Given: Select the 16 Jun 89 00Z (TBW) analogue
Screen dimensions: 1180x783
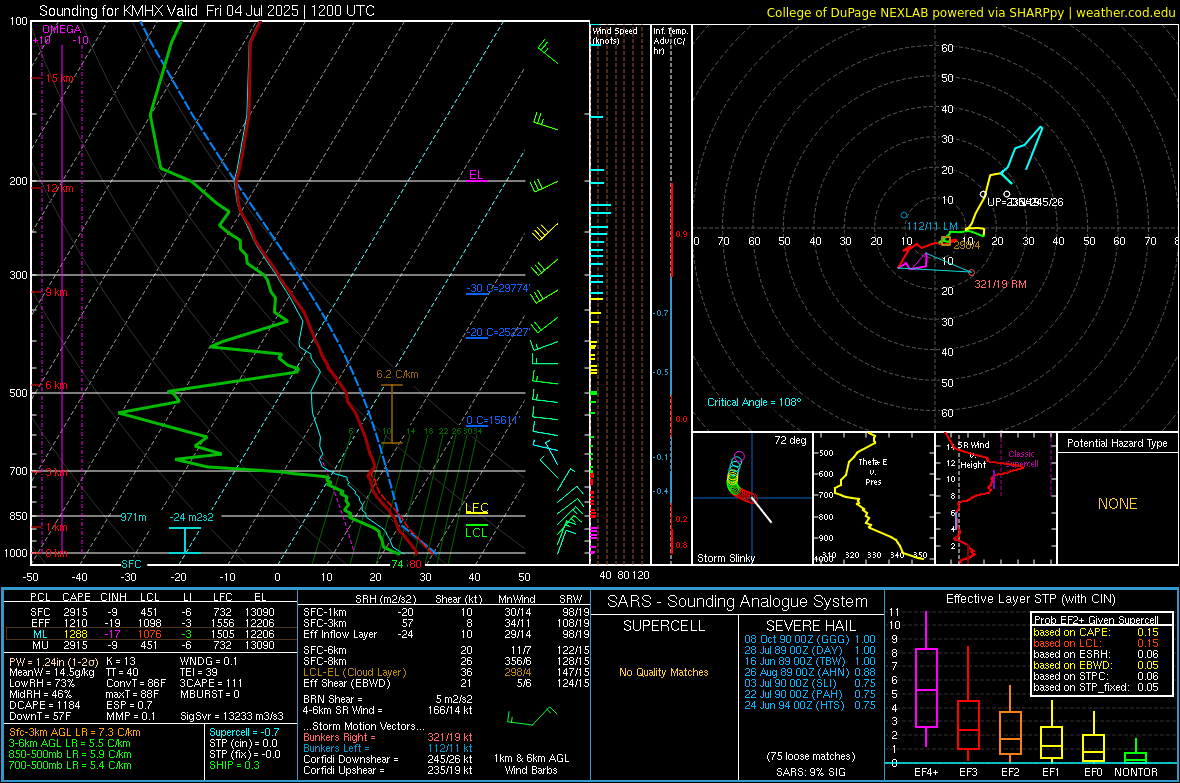Looking at the screenshot, I should pos(810,661).
